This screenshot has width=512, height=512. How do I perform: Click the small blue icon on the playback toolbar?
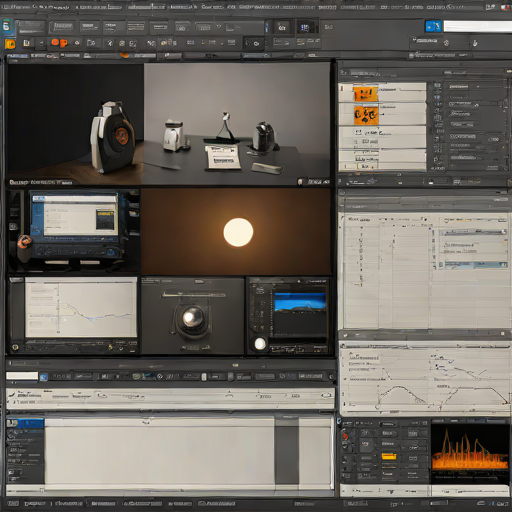tap(43, 377)
